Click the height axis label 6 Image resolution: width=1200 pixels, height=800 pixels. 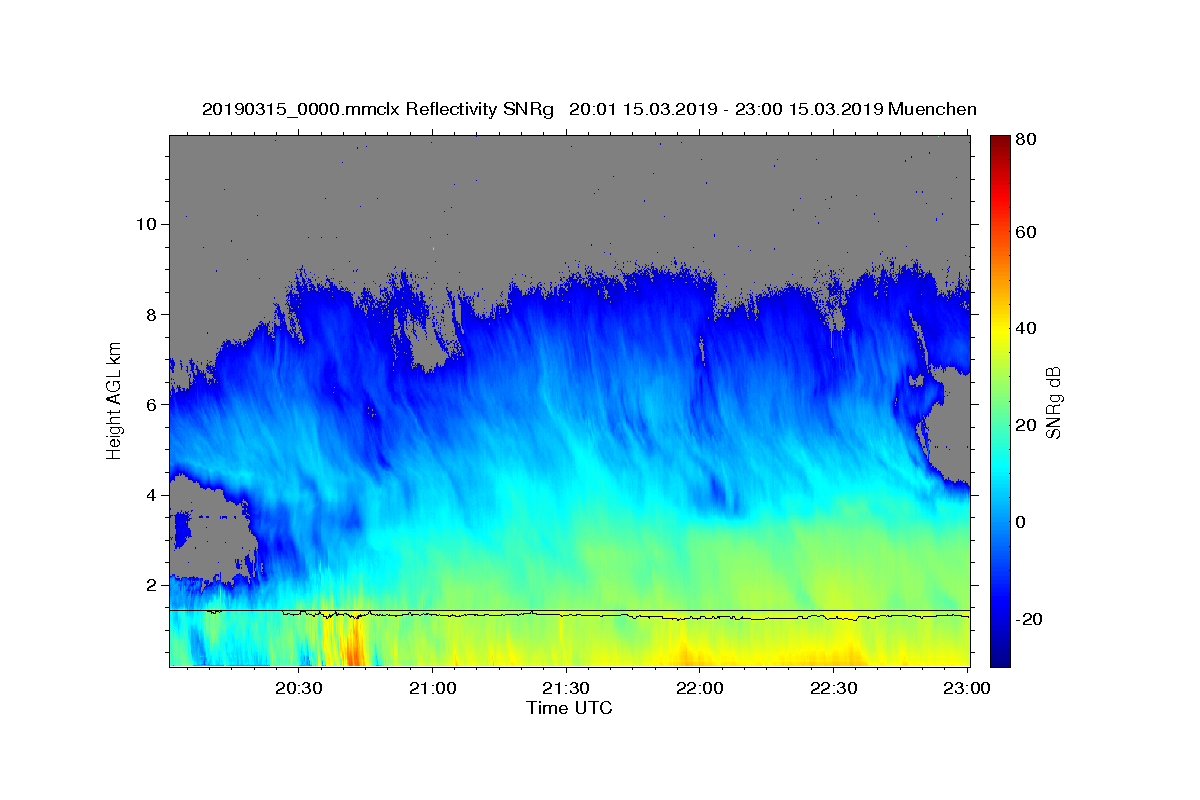pyautogui.click(x=151, y=405)
